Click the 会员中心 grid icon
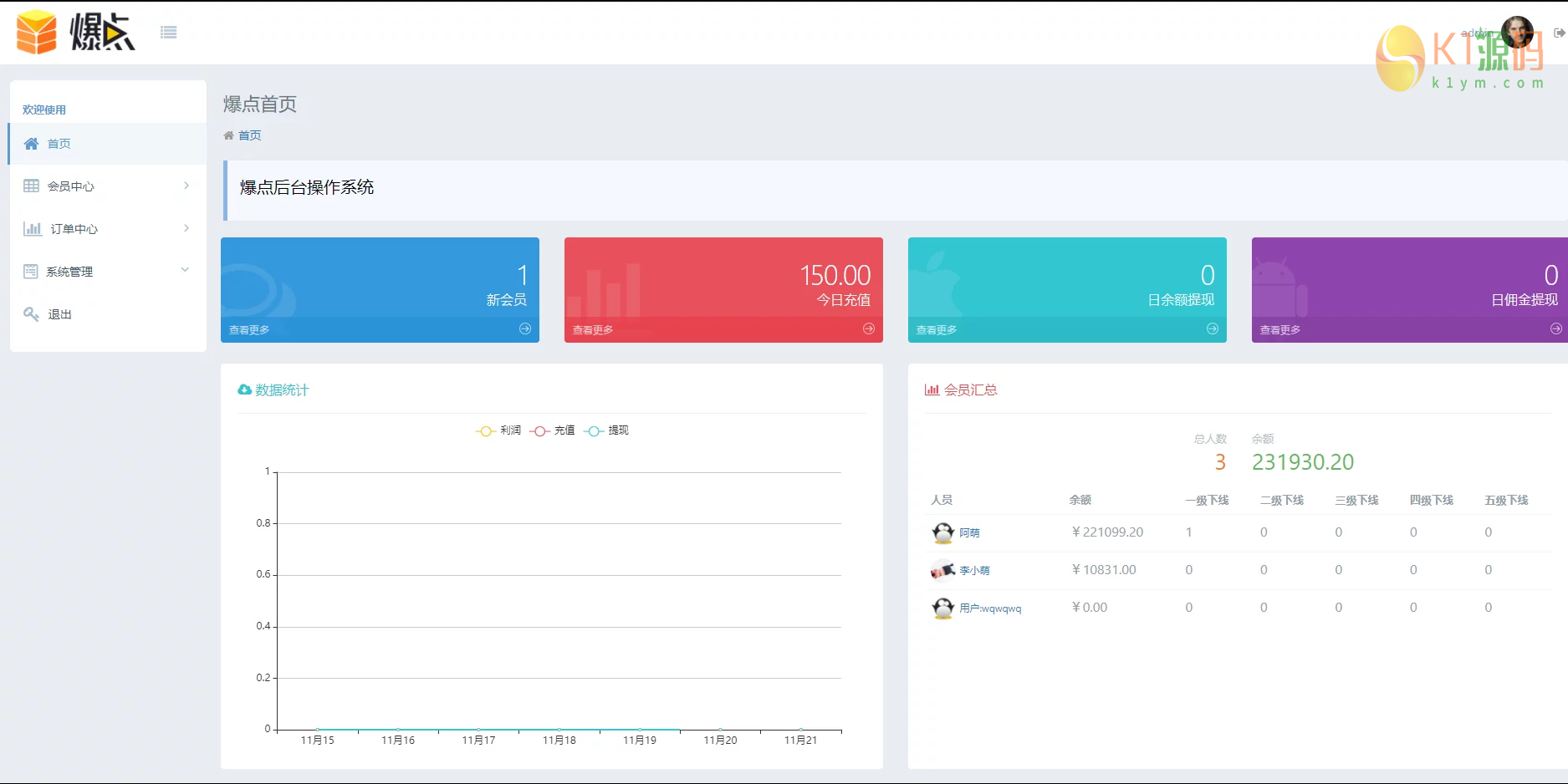Screen dimensions: 1568x784 (31, 186)
